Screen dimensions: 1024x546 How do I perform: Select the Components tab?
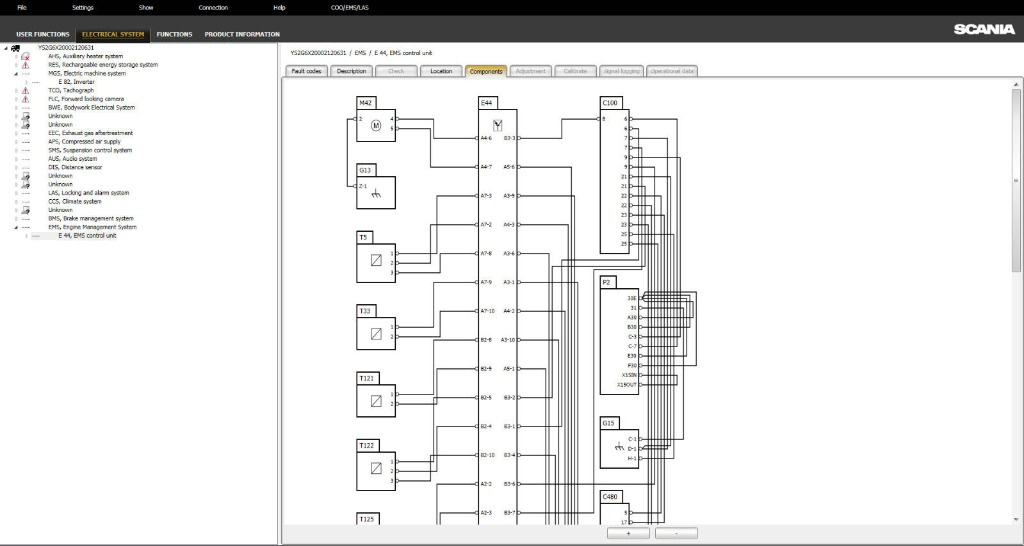click(486, 71)
